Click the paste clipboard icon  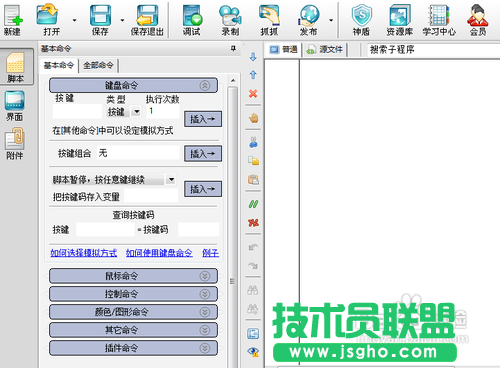click(253, 179)
